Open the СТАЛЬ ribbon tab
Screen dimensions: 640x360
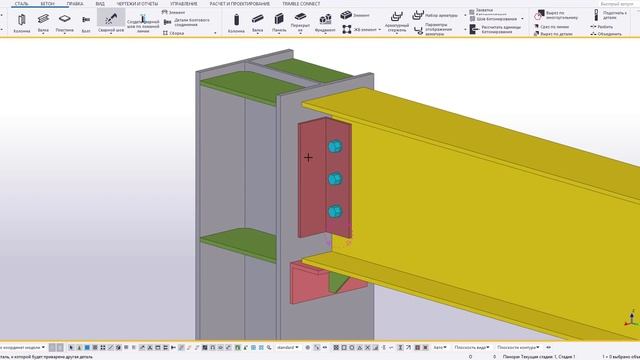coord(22,4)
